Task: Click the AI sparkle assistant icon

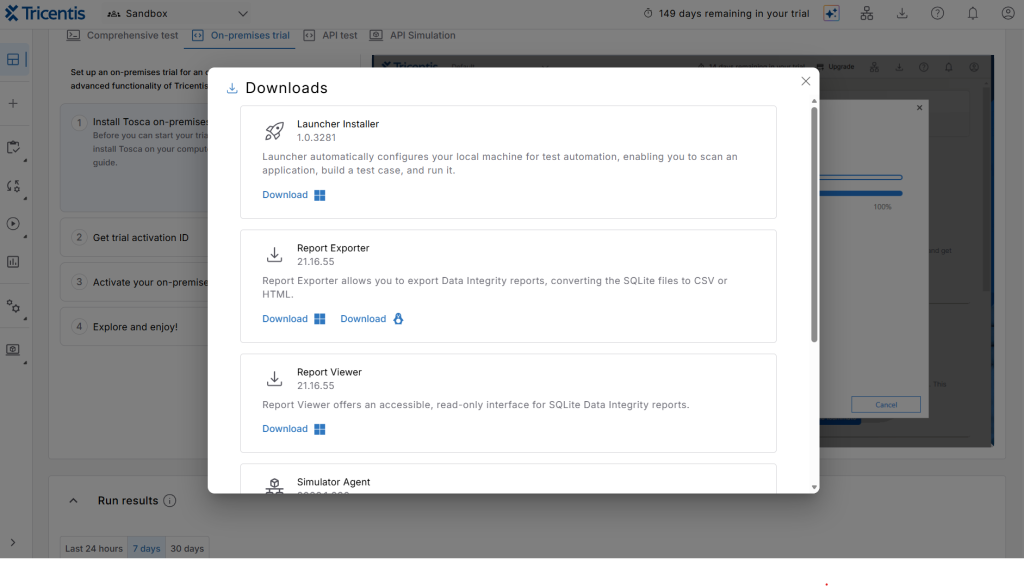Action: [x=831, y=13]
